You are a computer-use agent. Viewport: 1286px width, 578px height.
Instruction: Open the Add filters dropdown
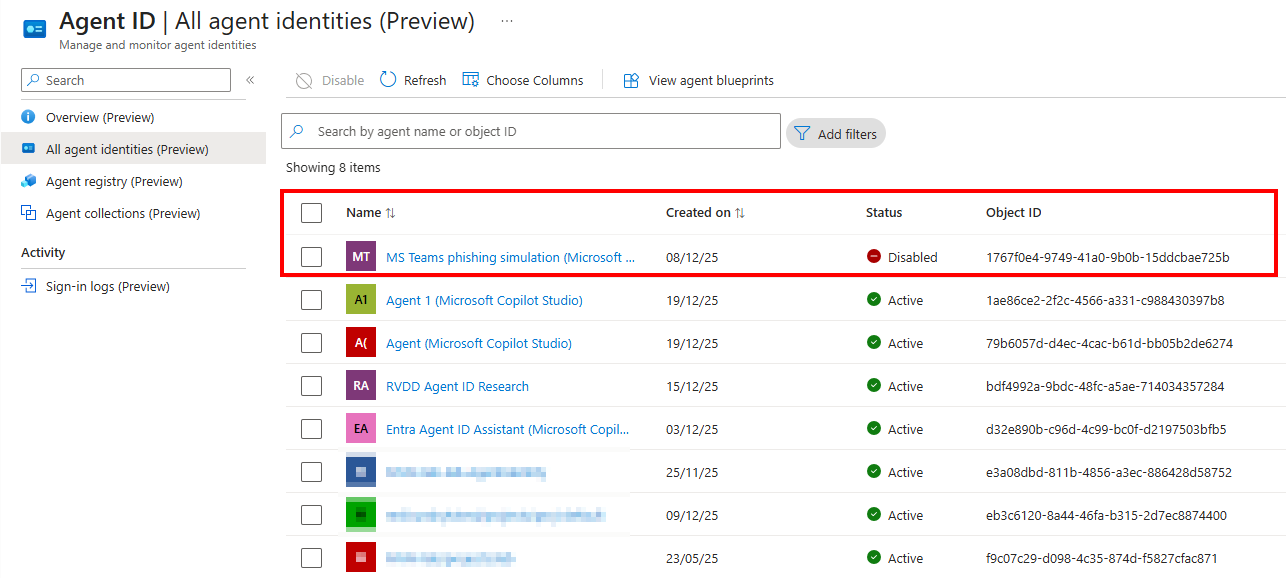coord(836,134)
